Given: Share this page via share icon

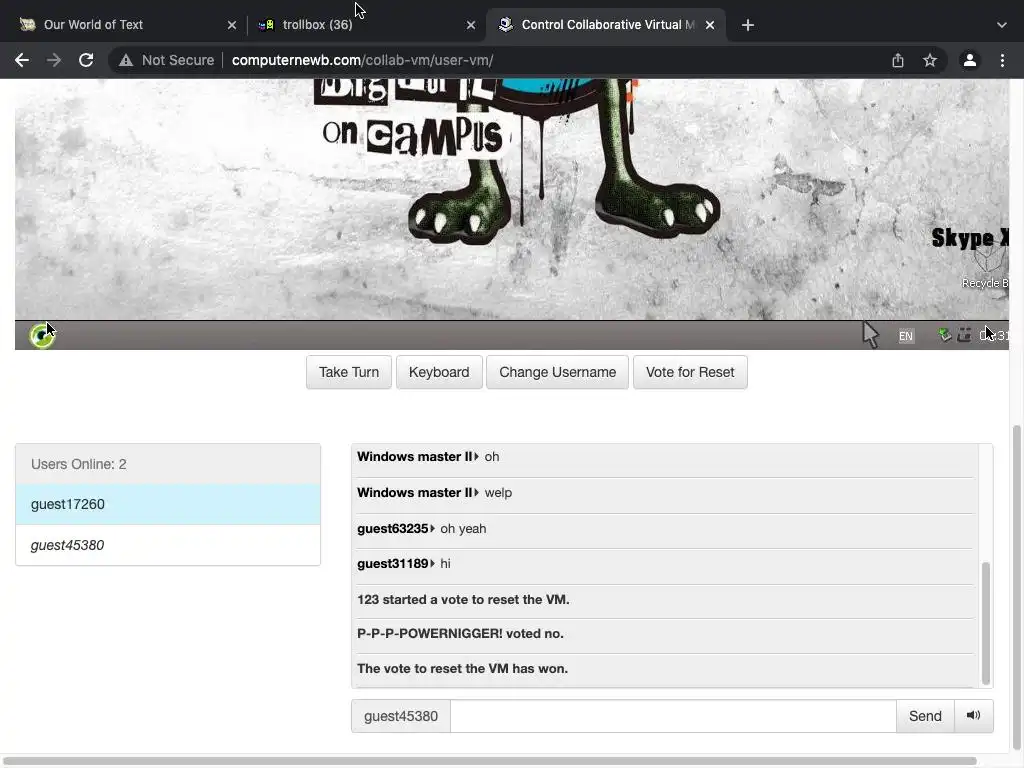Looking at the screenshot, I should (x=898, y=60).
